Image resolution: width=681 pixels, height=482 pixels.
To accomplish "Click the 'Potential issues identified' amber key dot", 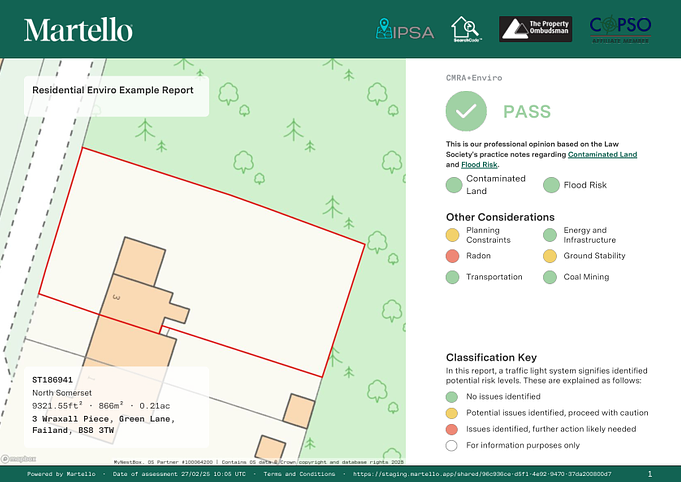I will pos(452,413).
